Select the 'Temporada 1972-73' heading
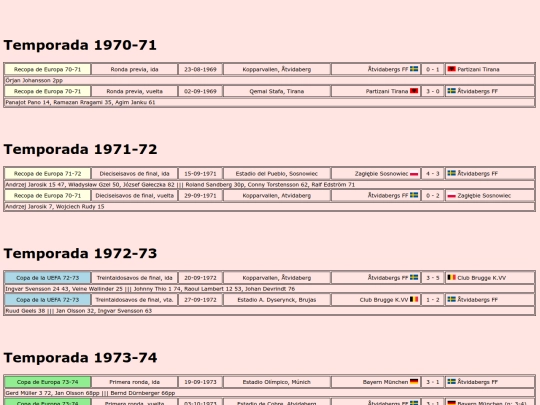The image size is (540, 405). [80, 253]
